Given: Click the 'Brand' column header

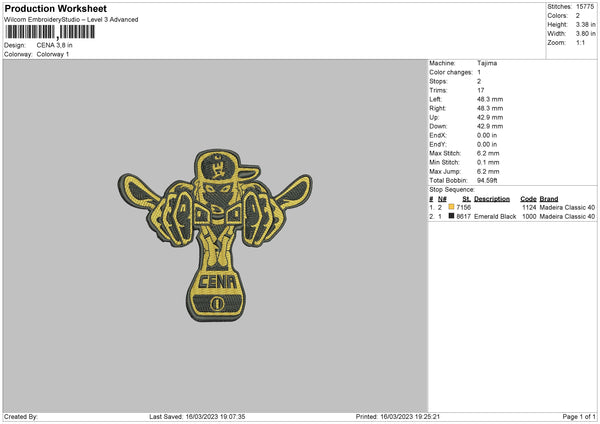Looking at the screenshot, I should click(x=549, y=199).
